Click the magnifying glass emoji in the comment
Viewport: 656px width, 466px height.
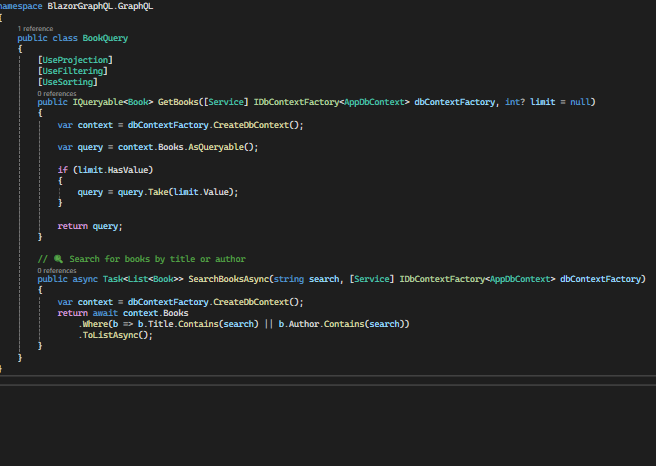(58, 259)
